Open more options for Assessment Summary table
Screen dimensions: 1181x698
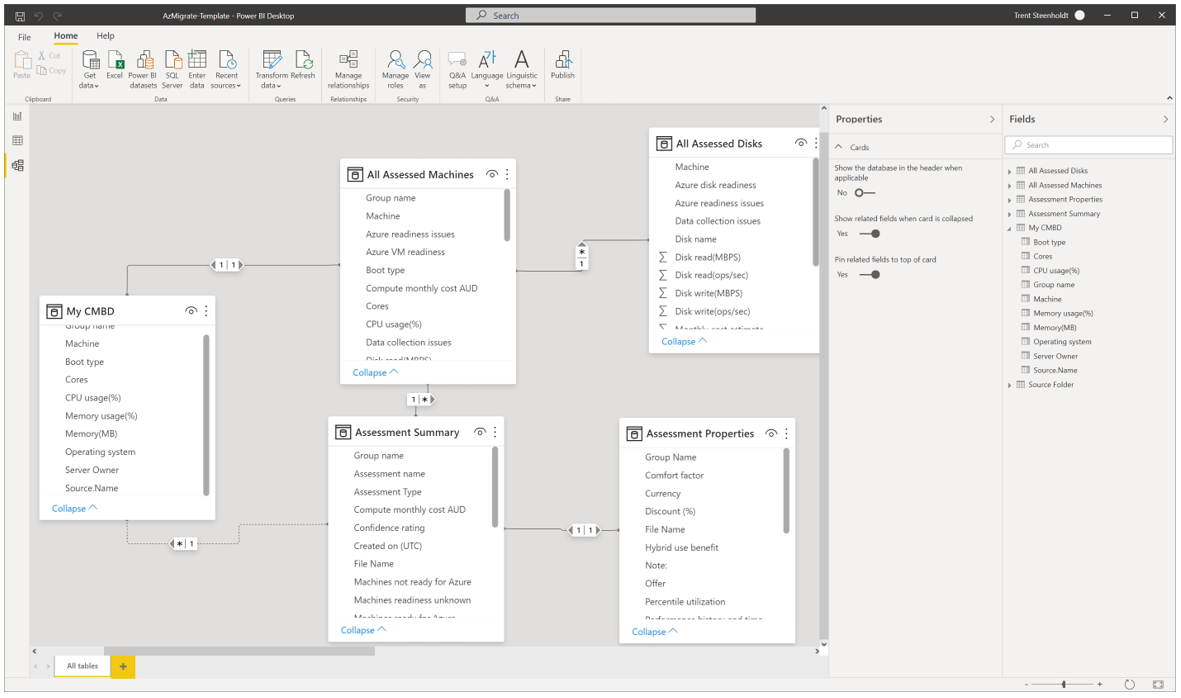coord(496,432)
